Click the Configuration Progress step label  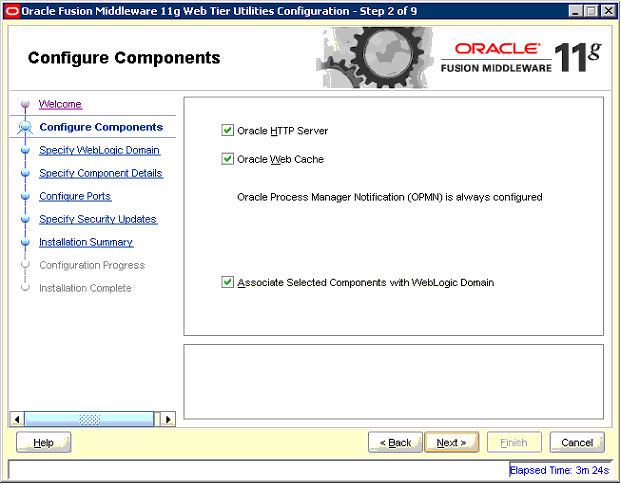[92, 265]
